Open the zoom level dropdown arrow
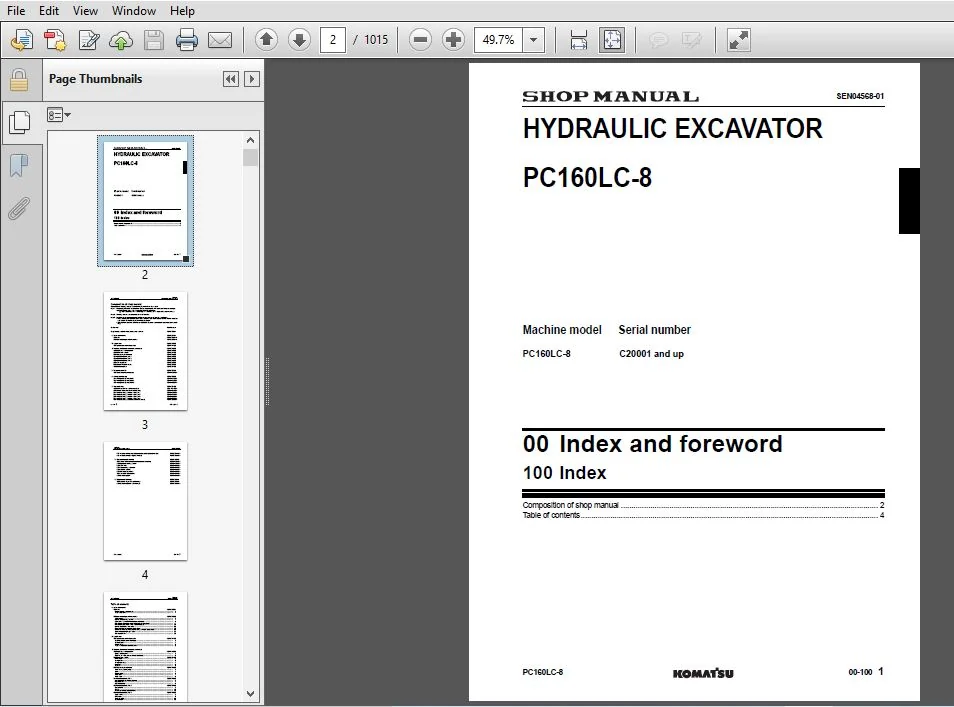This screenshot has width=954, height=707. pyautogui.click(x=534, y=40)
